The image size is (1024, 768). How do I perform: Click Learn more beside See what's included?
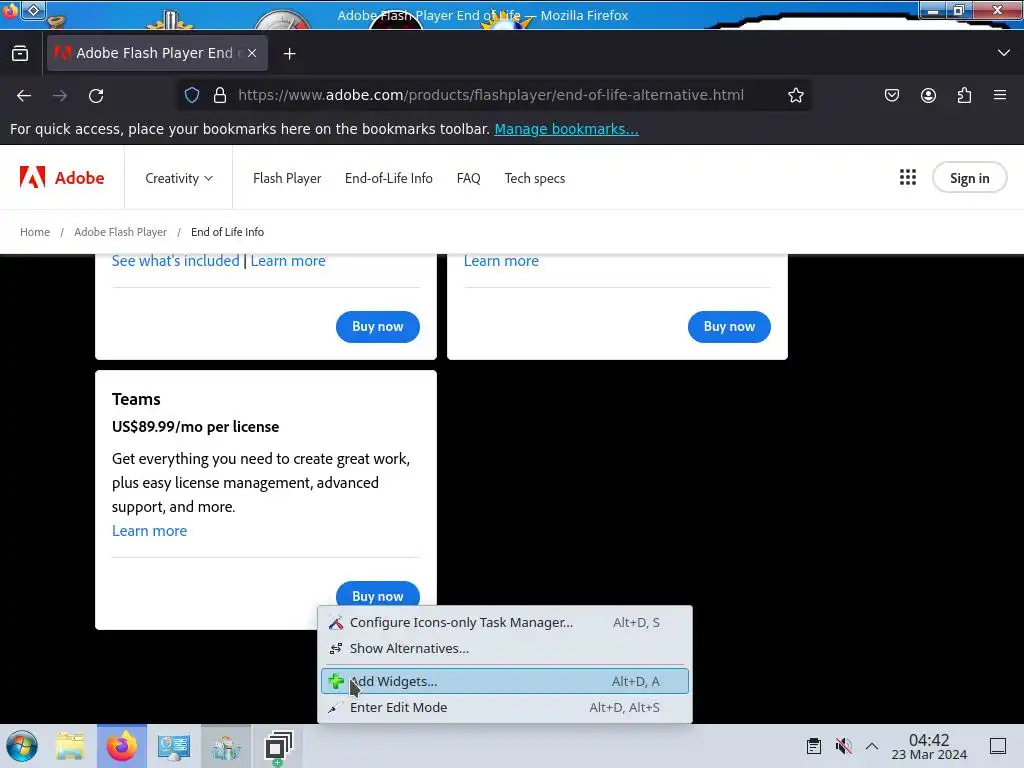tap(288, 261)
